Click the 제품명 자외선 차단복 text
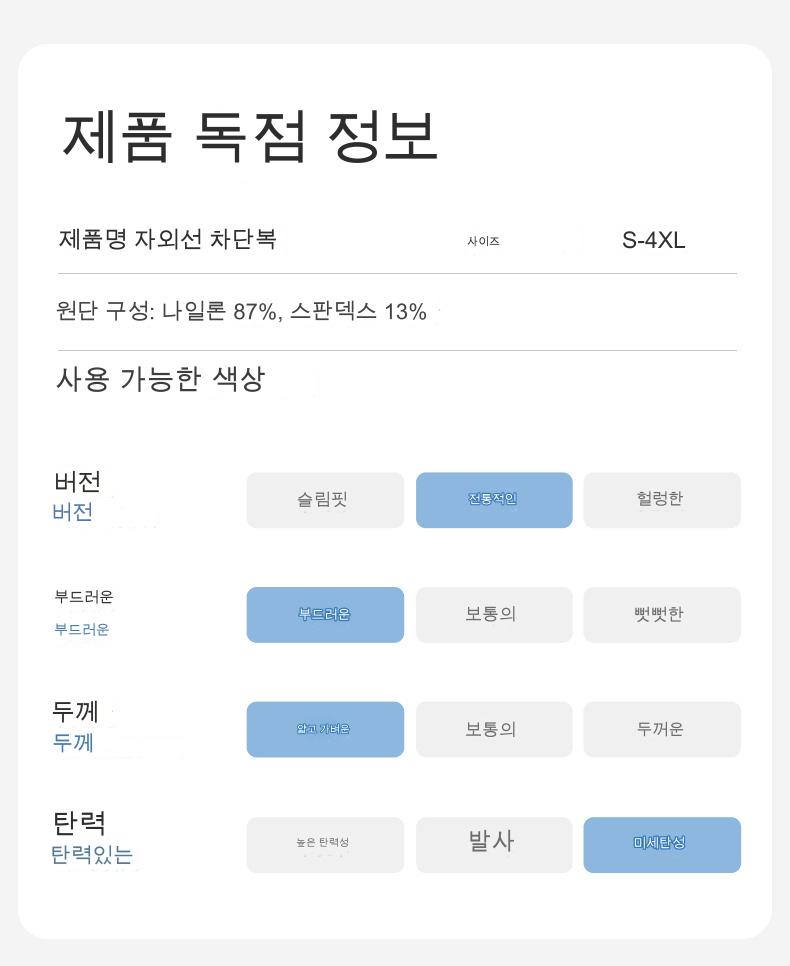Screen dimensions: 790x966 click(168, 240)
